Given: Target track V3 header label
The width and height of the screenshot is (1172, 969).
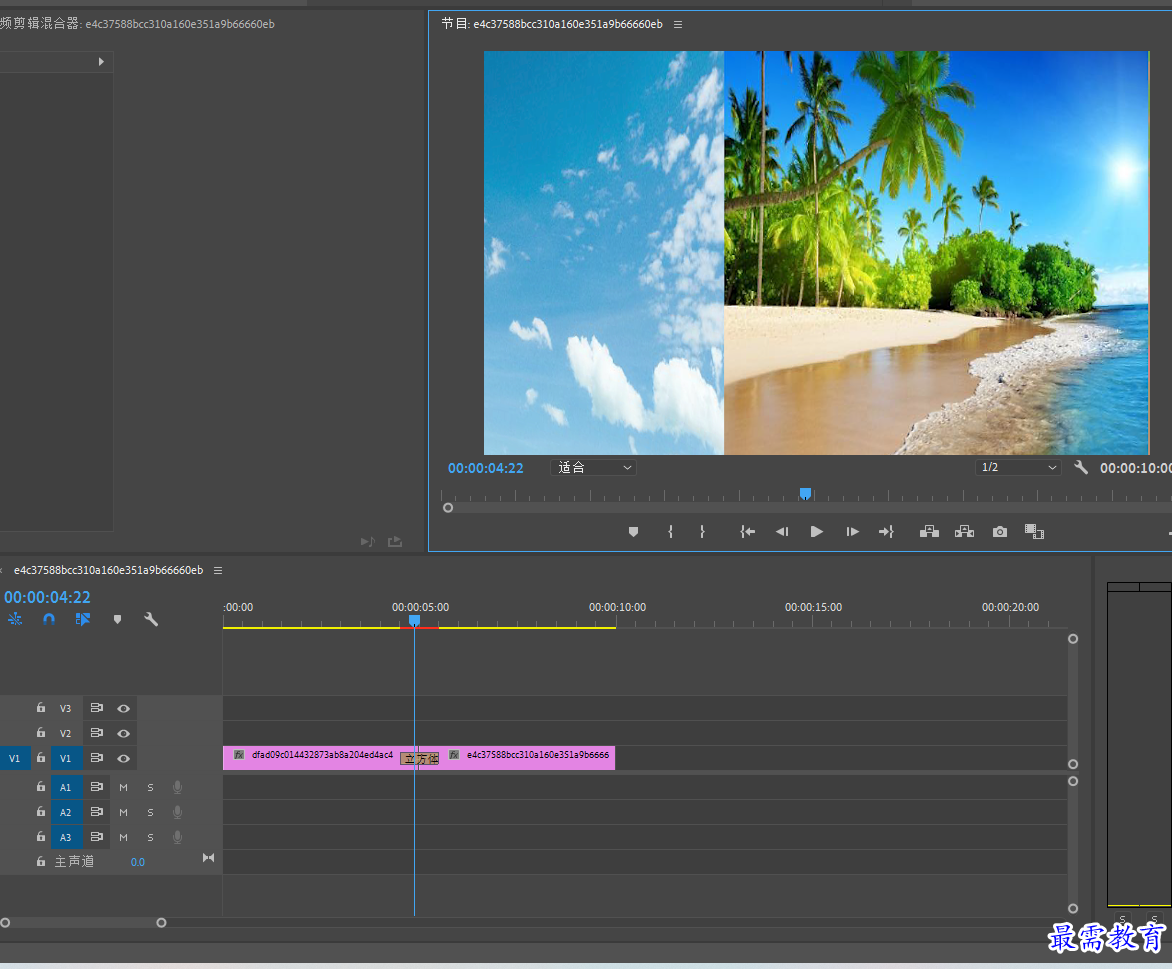Looking at the screenshot, I should [x=66, y=708].
